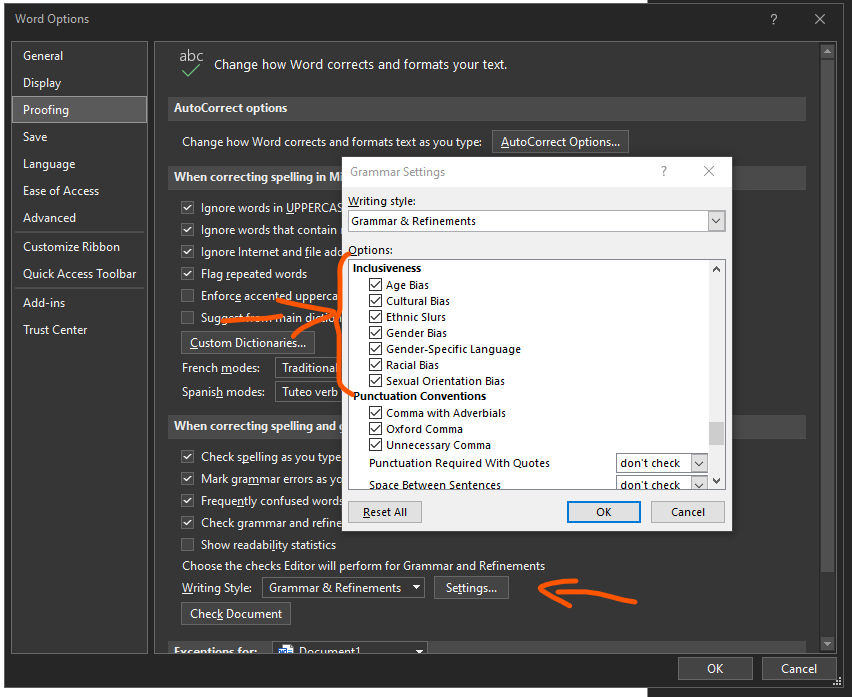Enable Show readability statistics
The width and height of the screenshot is (852, 697).
pyautogui.click(x=186, y=544)
